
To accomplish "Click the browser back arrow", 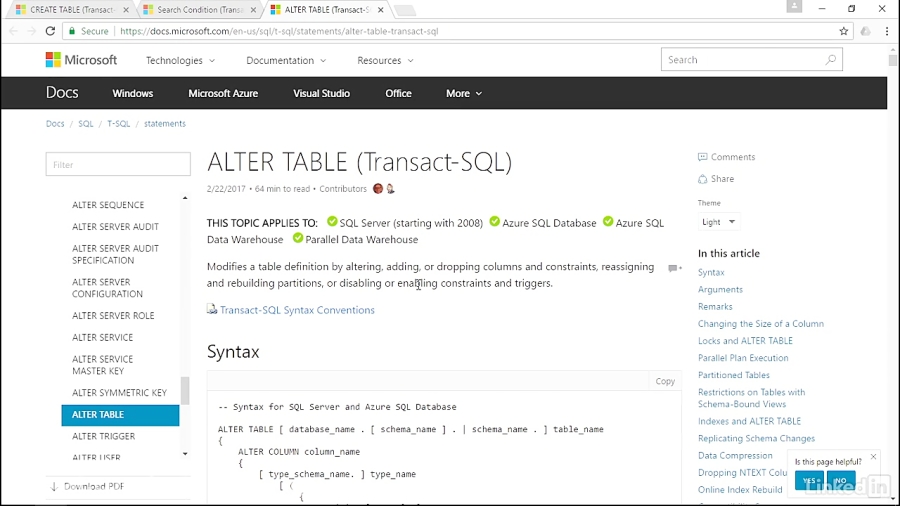I will tap(13, 31).
